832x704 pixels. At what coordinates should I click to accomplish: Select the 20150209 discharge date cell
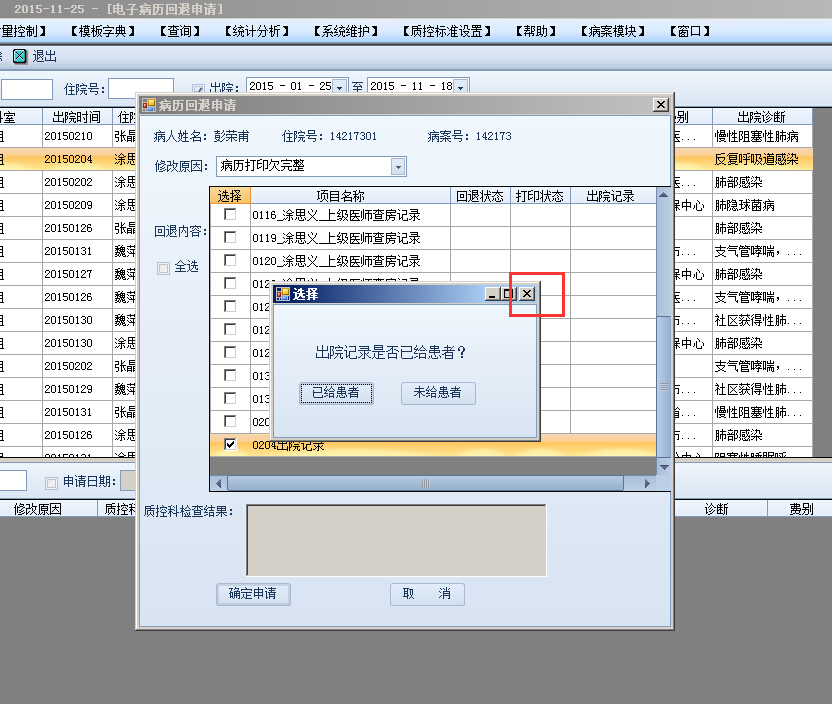click(77, 205)
